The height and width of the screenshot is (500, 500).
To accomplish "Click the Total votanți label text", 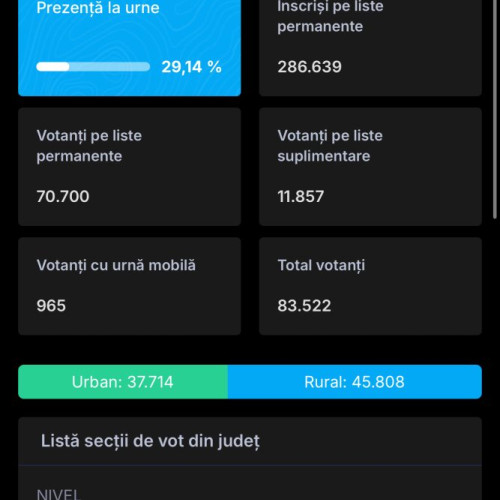I will [x=321, y=266].
